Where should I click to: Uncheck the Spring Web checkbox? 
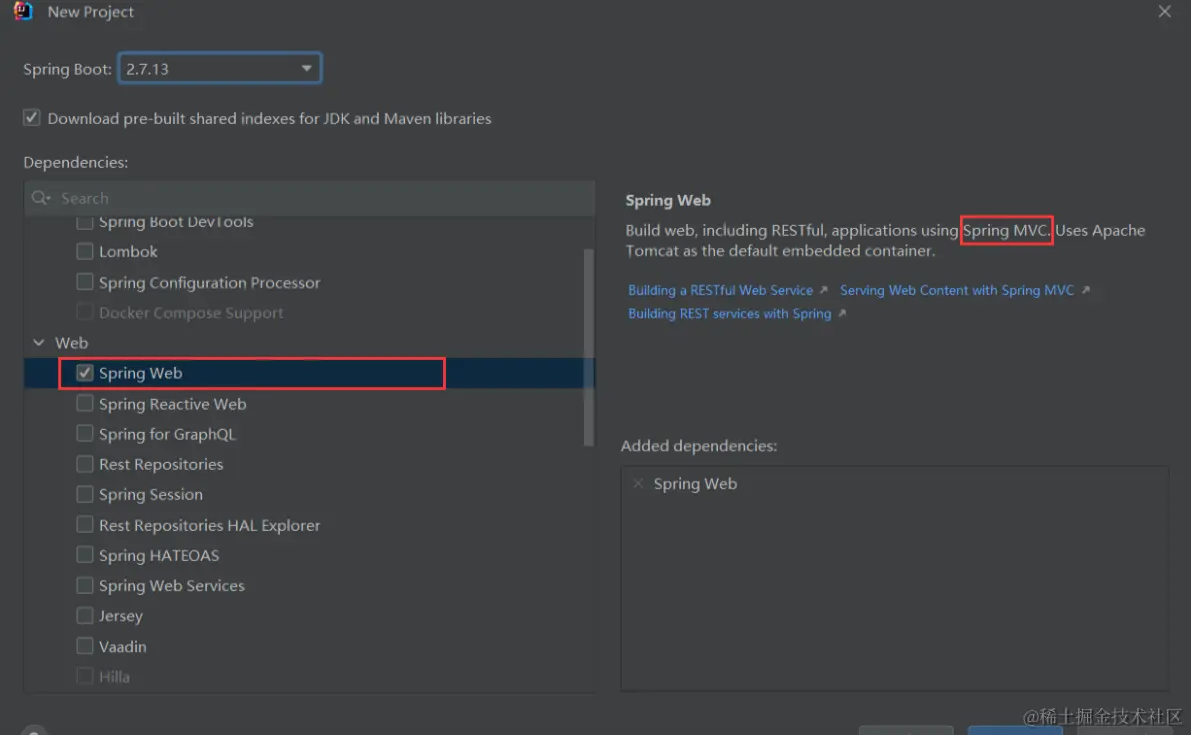(x=85, y=373)
